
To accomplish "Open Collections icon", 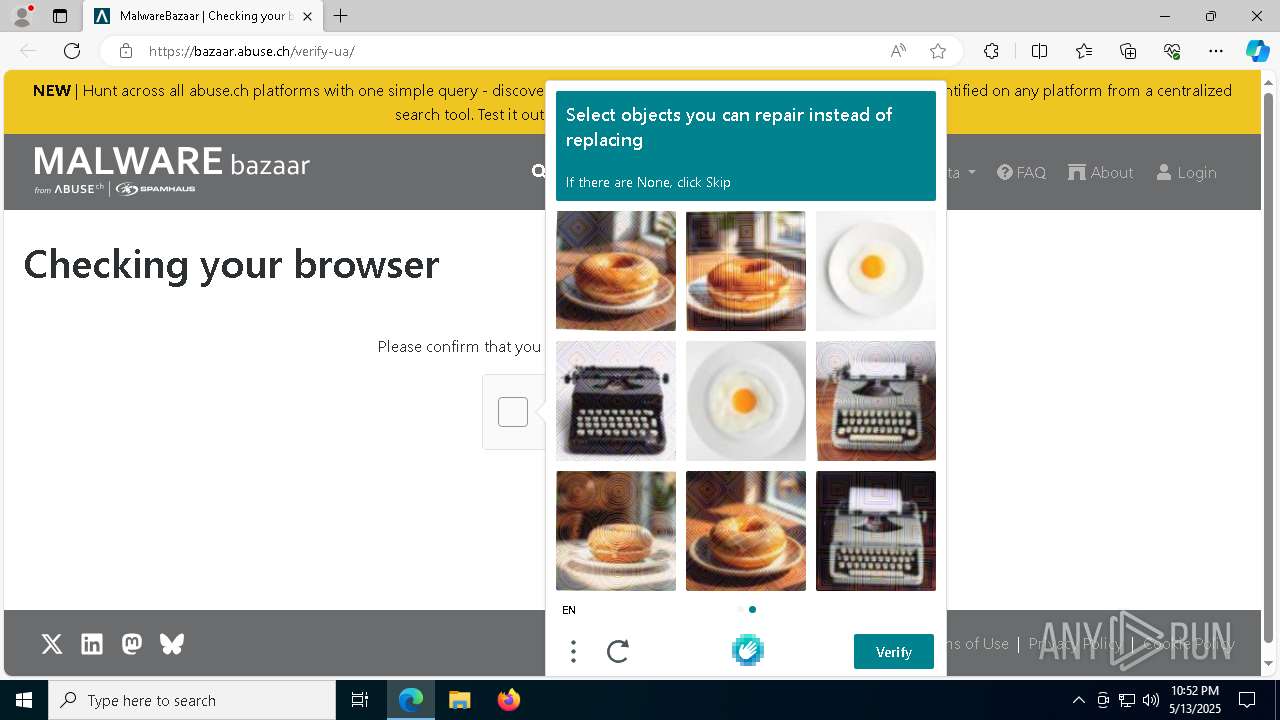I will tap(1128, 51).
